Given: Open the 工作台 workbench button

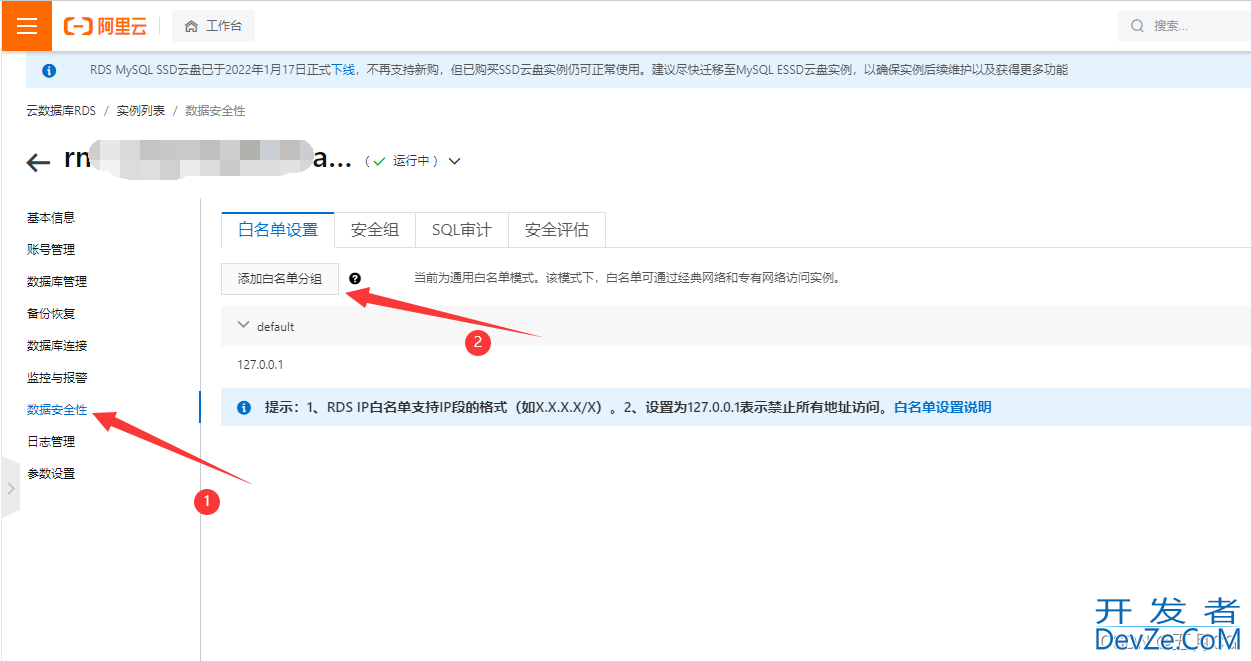Looking at the screenshot, I should pos(213,26).
